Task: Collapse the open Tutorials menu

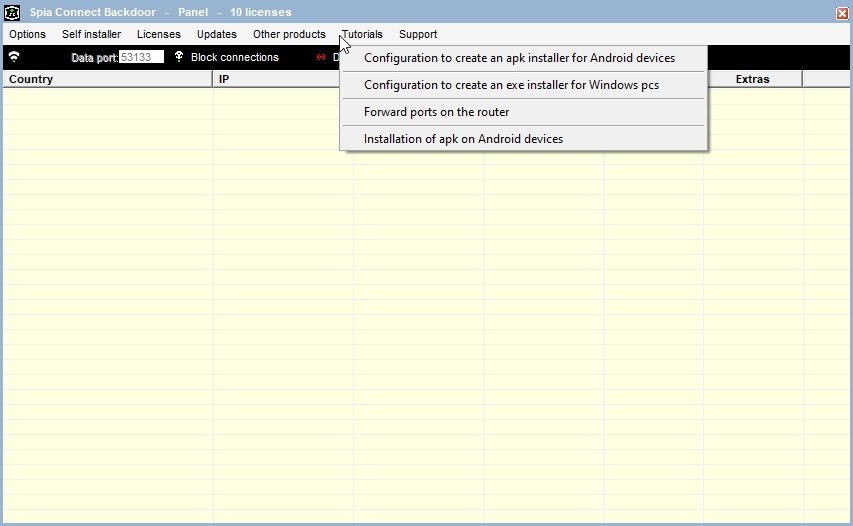Action: pyautogui.click(x=362, y=34)
